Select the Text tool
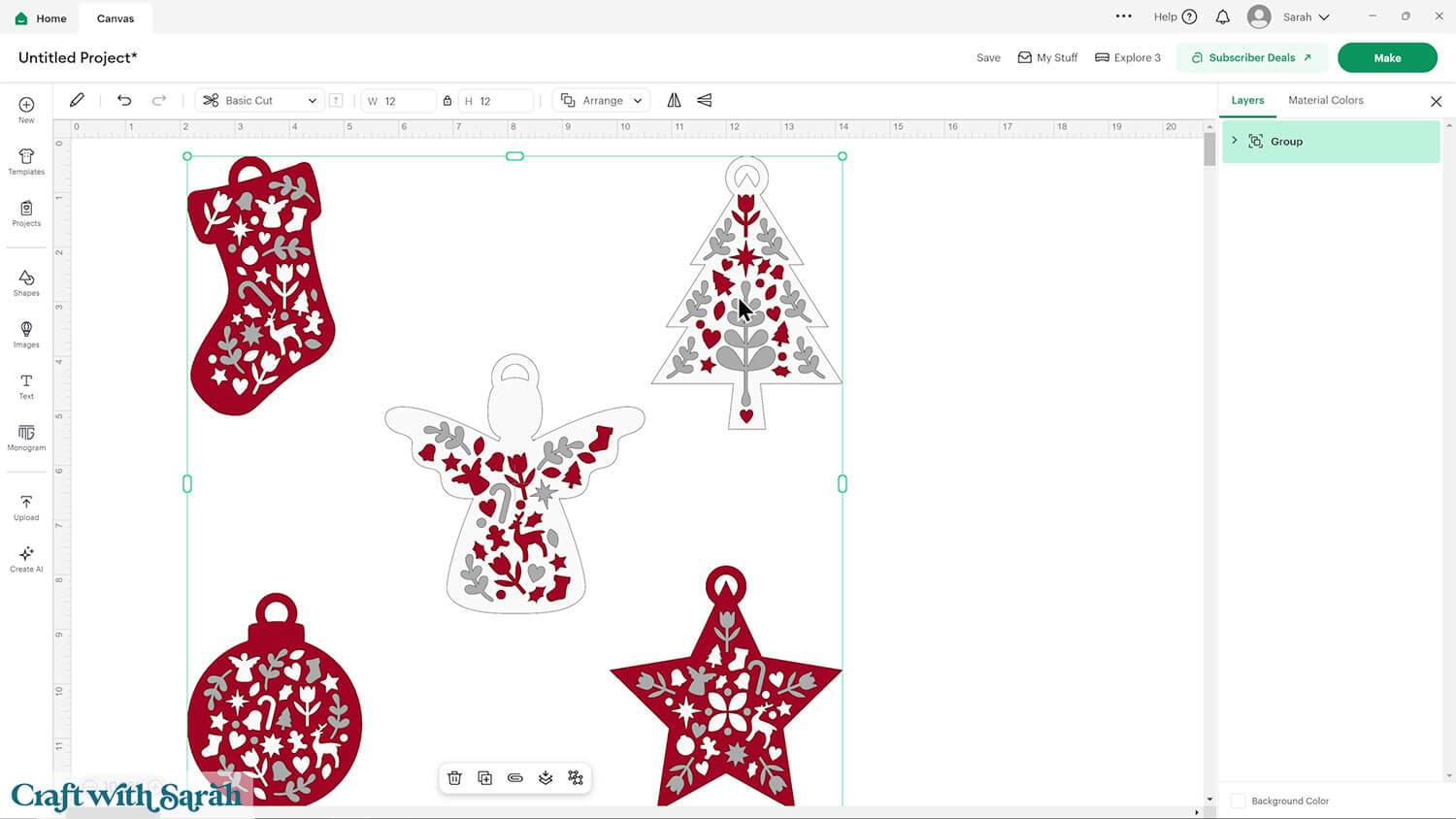 coord(26,385)
